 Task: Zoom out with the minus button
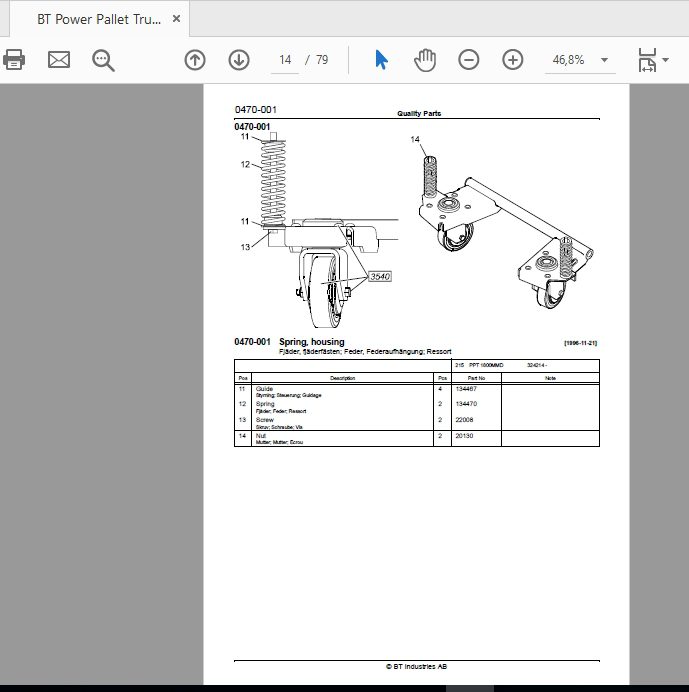[x=469, y=60]
